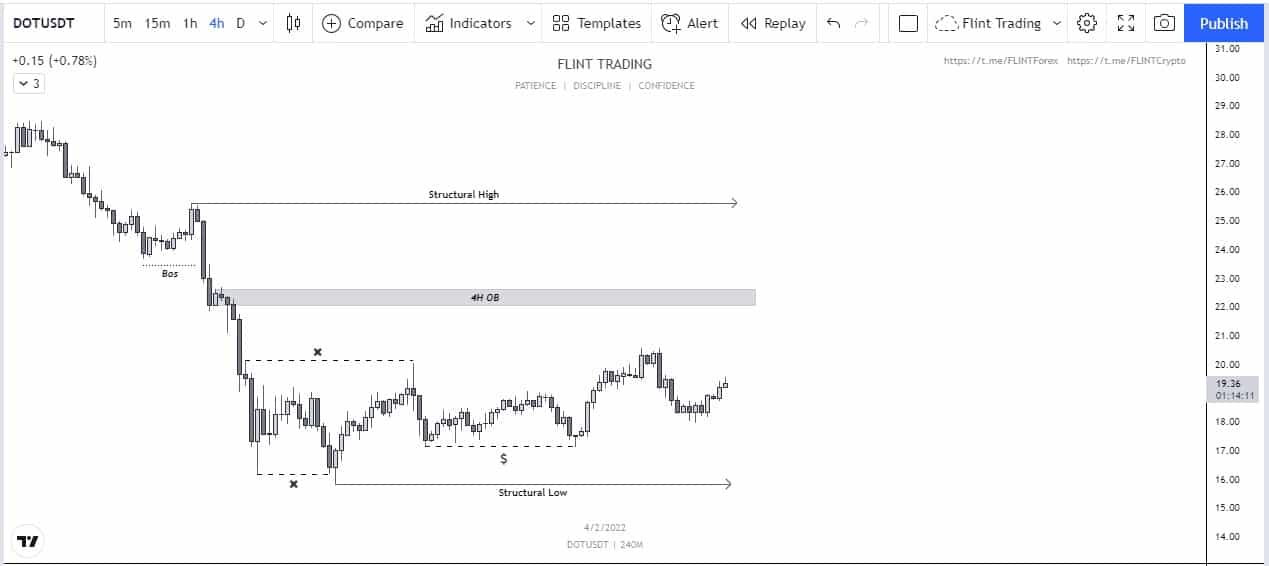1269x566 pixels.
Task: Open the Flint Trading layout dropdown
Action: (1057, 23)
